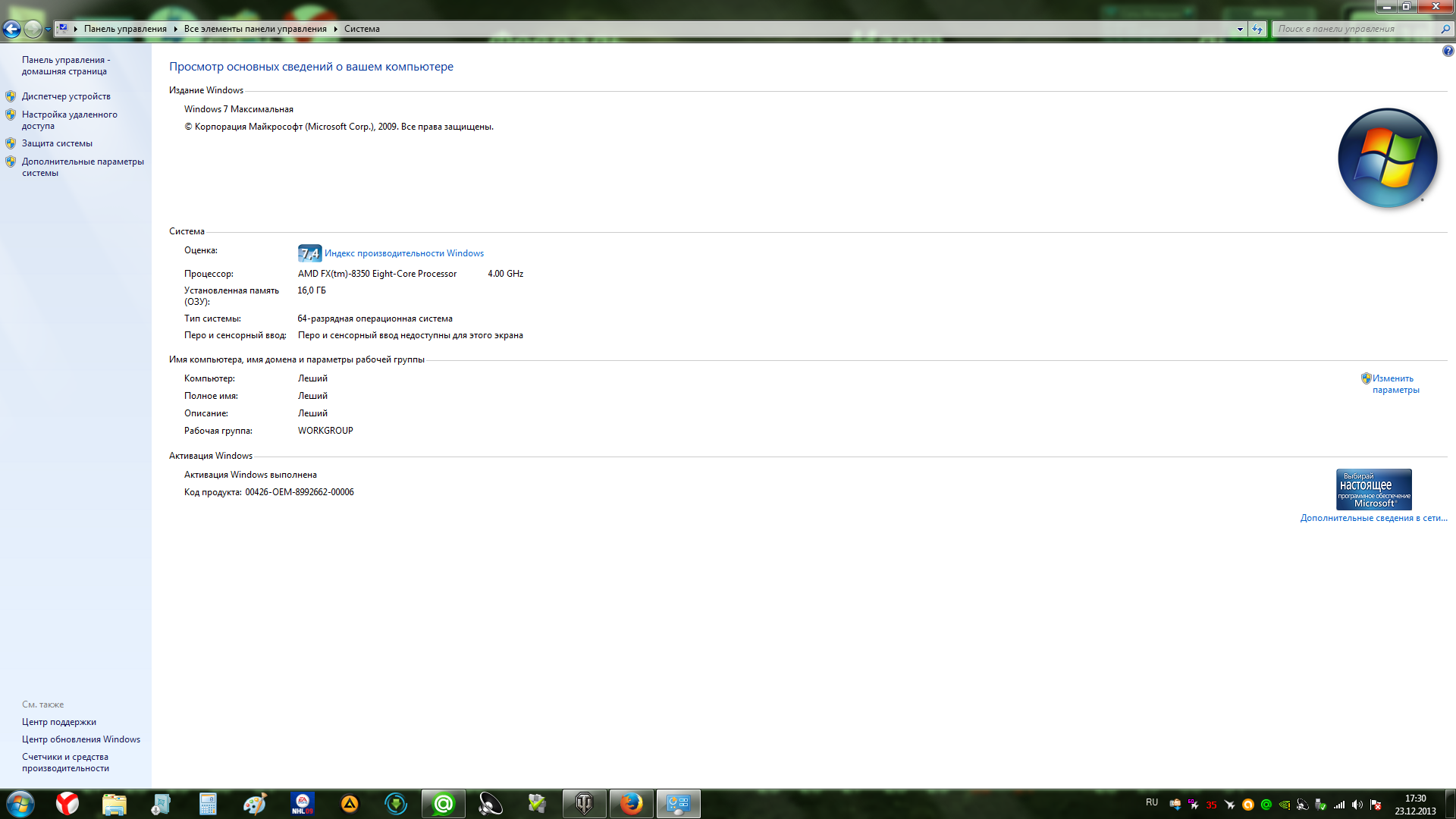Click 'Изменить параметры' link
The width and height of the screenshot is (1456, 819).
click(1395, 384)
